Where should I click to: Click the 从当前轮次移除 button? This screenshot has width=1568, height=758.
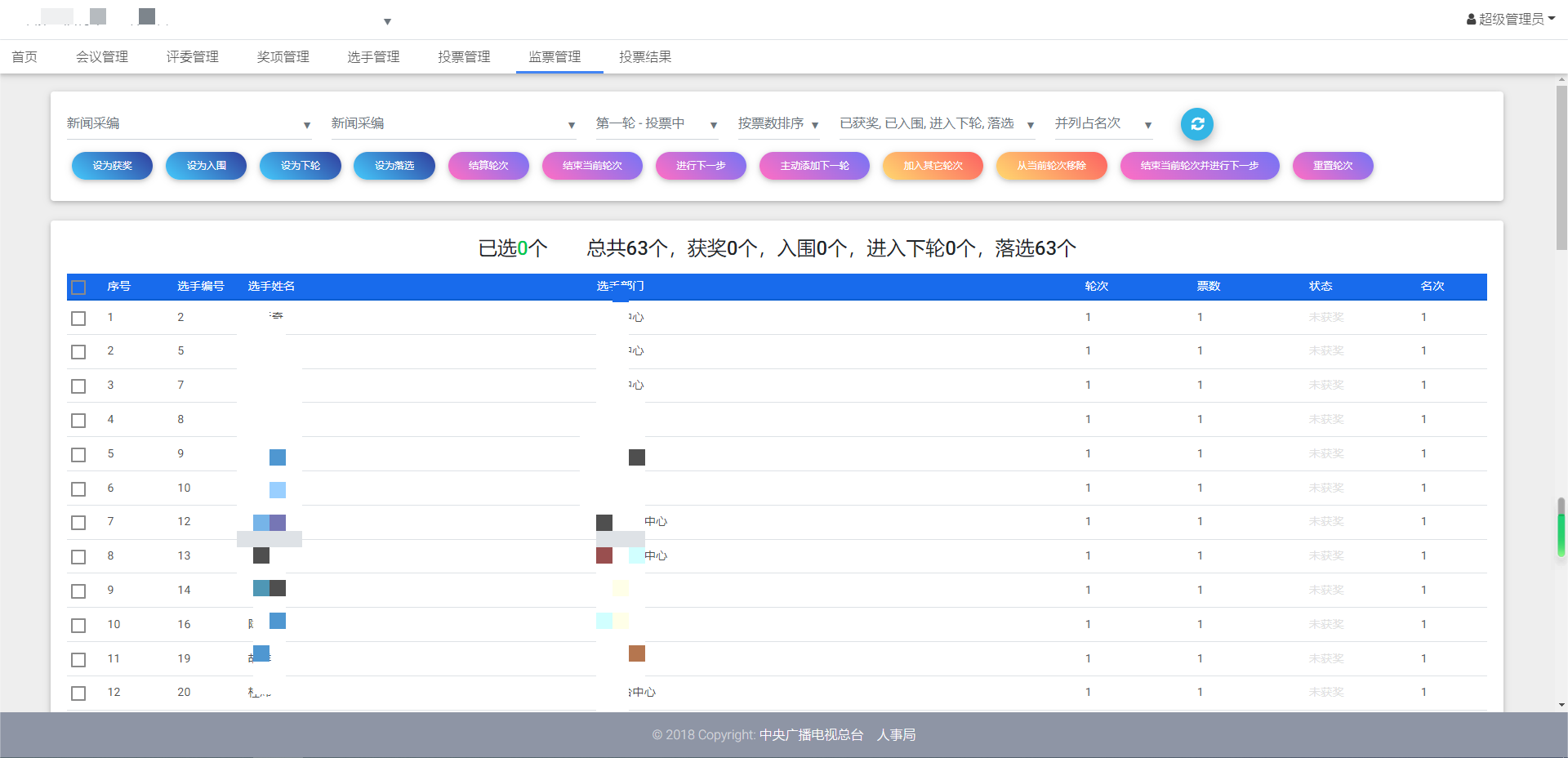(x=1051, y=166)
